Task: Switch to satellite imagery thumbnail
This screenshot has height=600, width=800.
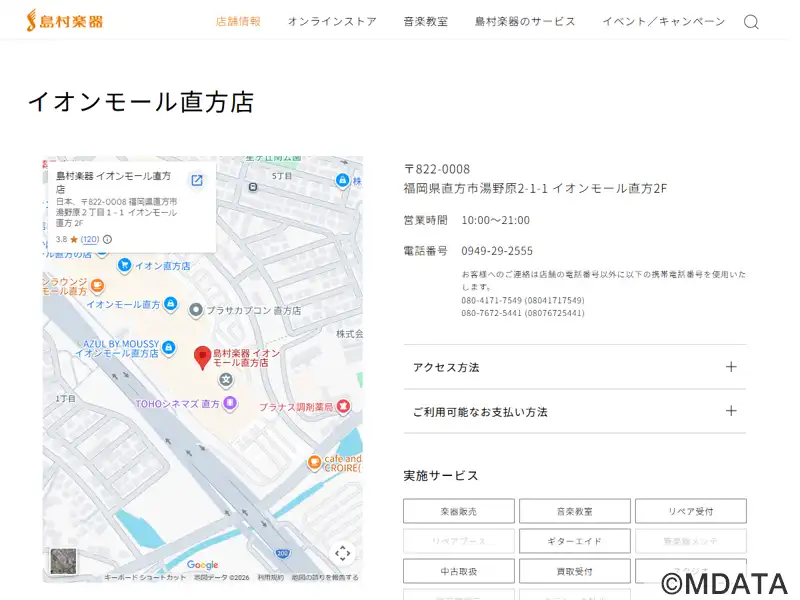Action: 64,561
